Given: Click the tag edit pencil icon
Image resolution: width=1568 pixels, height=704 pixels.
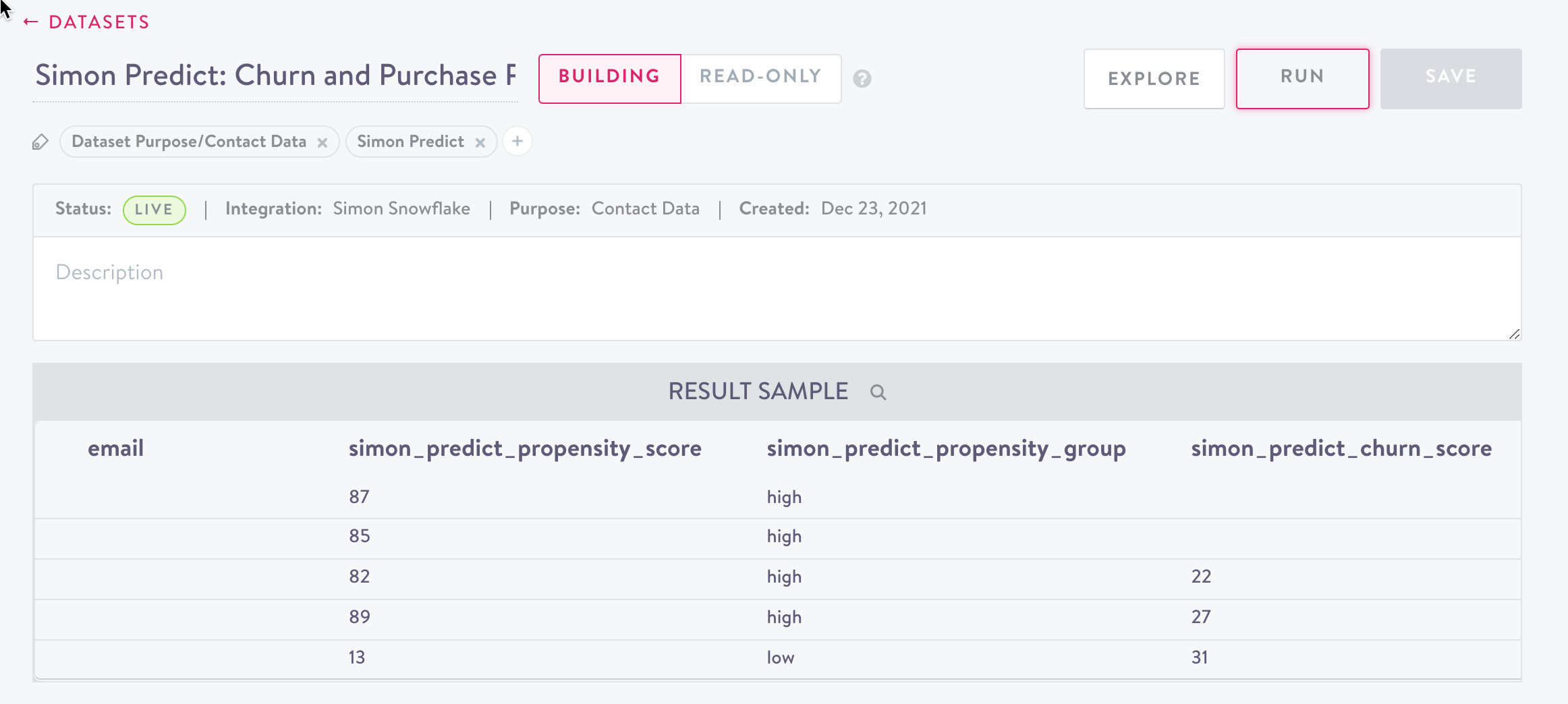Looking at the screenshot, I should (40, 142).
